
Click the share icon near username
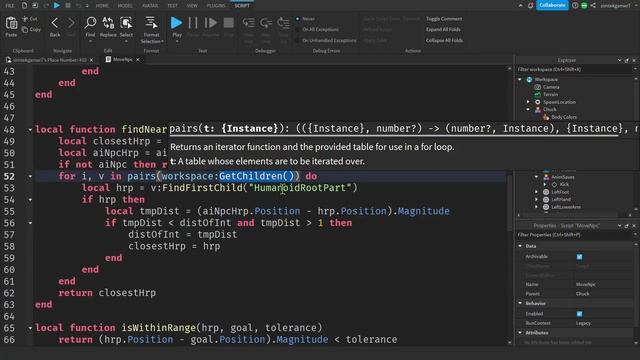pyautogui.click(x=593, y=5)
